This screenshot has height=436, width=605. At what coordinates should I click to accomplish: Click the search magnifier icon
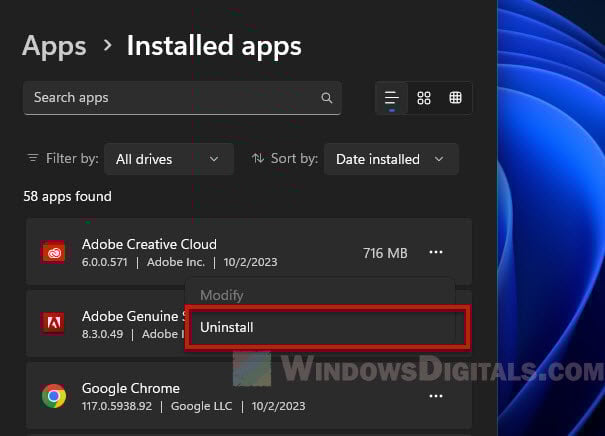pos(326,98)
